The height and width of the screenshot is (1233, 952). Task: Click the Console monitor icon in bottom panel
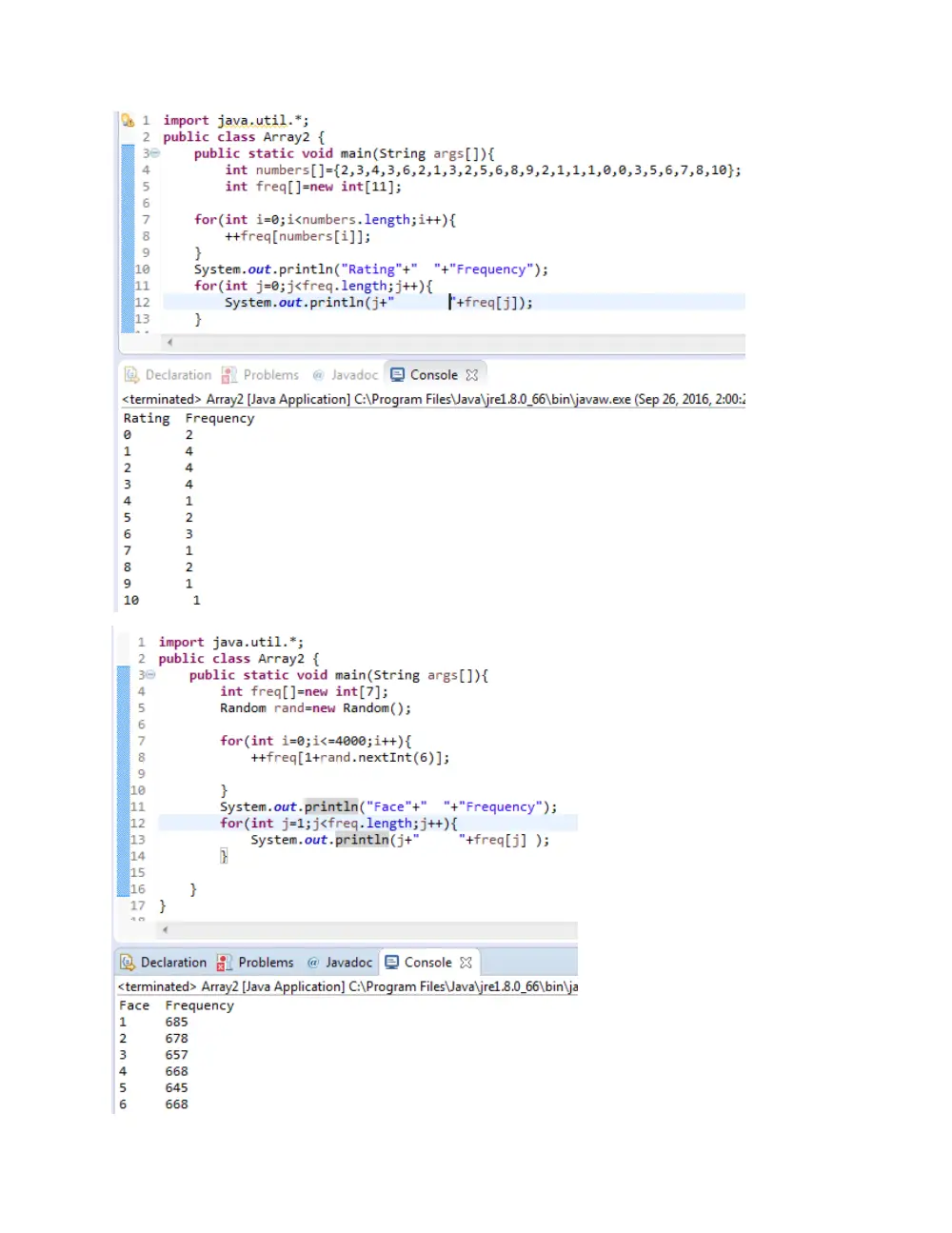[391, 963]
